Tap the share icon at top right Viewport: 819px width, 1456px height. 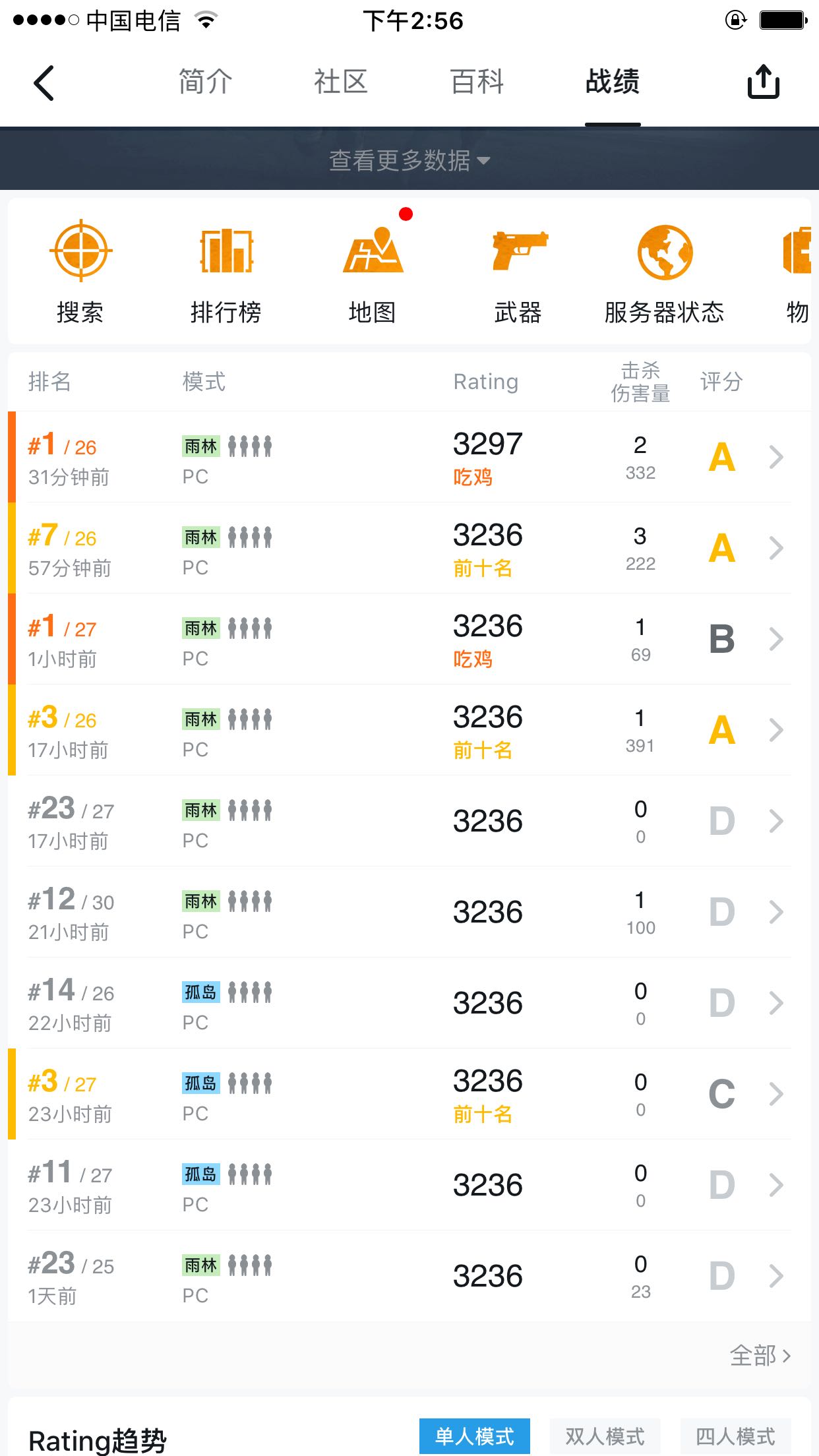pos(763,82)
